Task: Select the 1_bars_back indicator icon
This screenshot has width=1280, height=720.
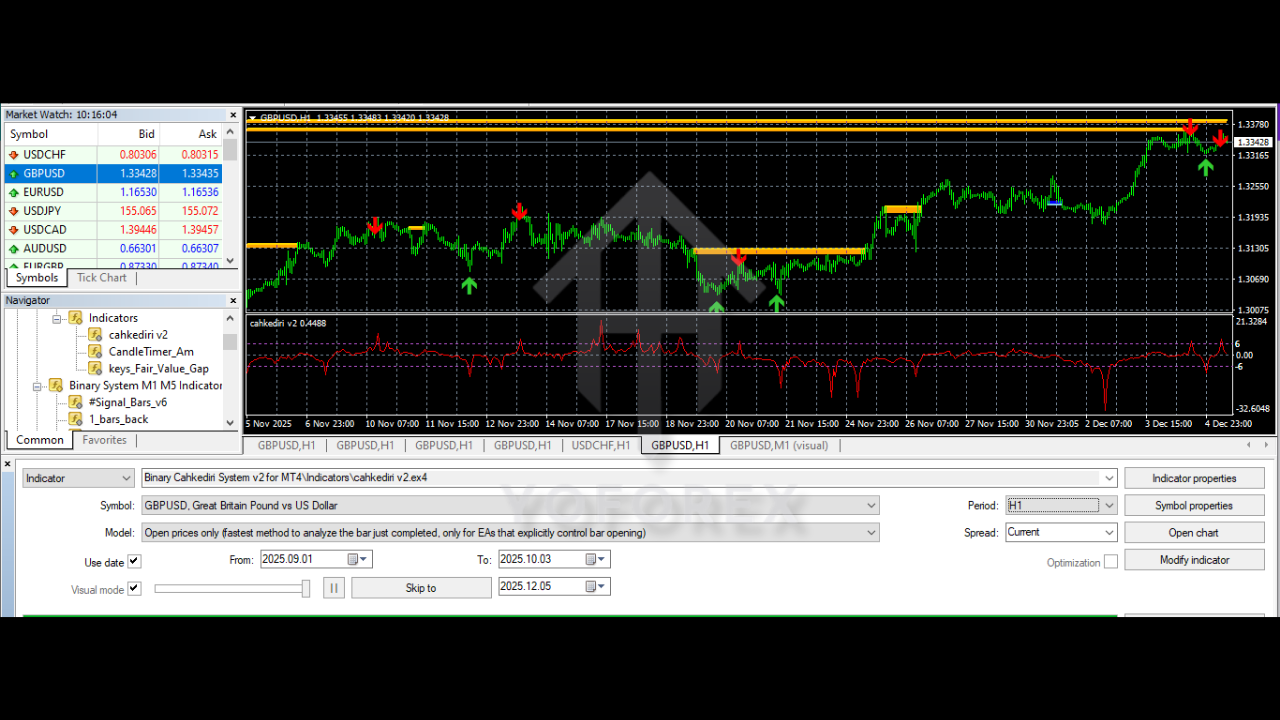Action: pyautogui.click(x=76, y=418)
